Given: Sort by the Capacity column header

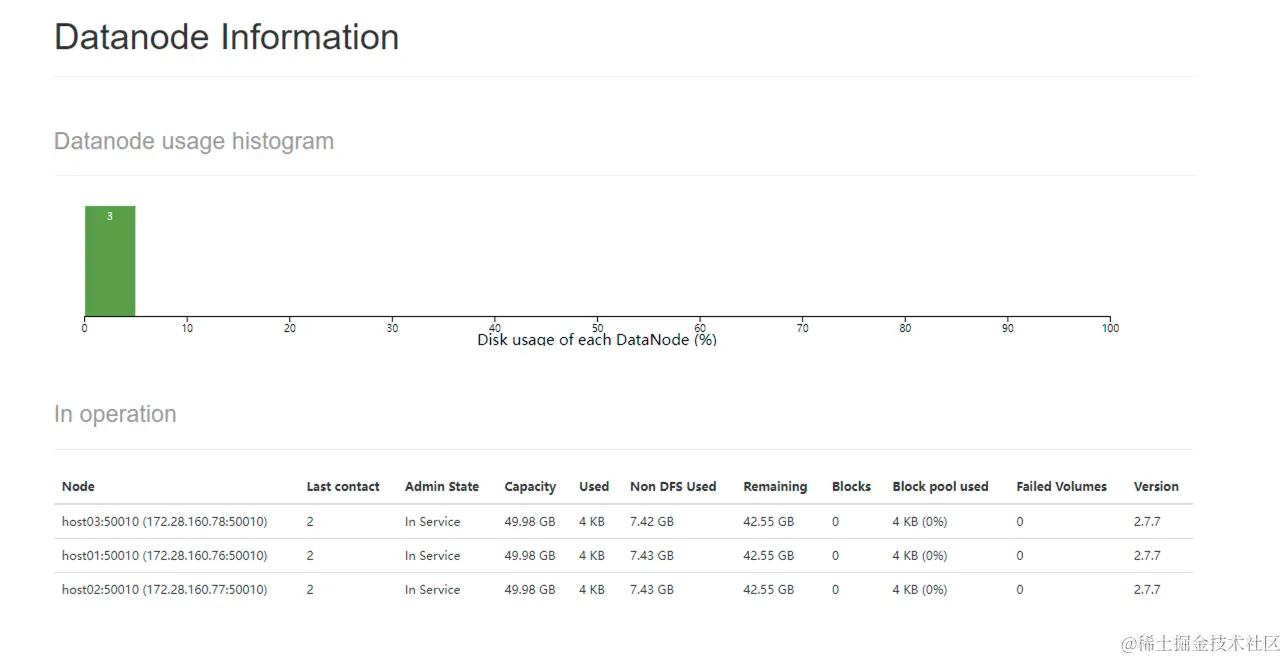Looking at the screenshot, I should click(530, 487).
